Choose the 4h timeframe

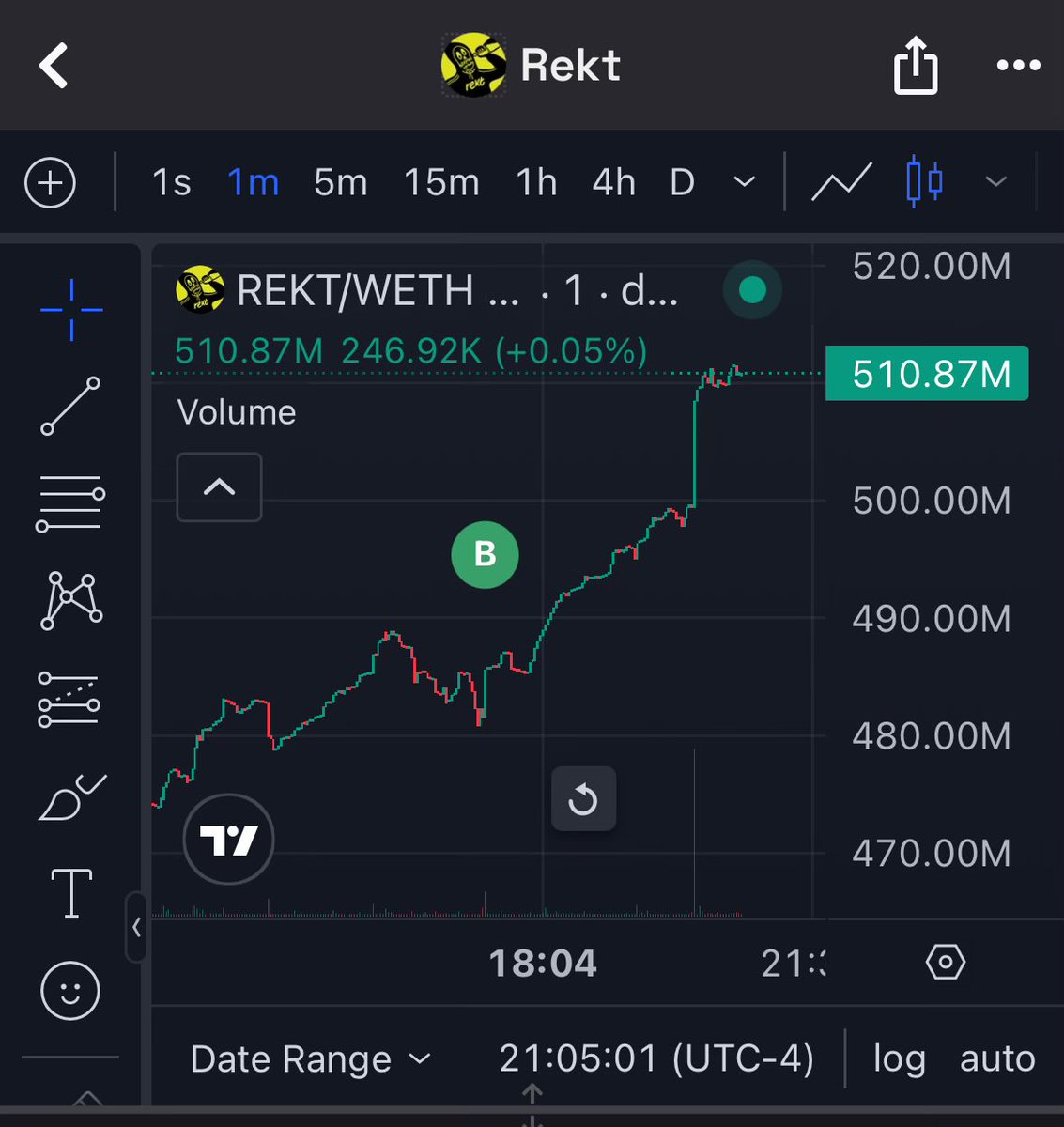pyautogui.click(x=614, y=182)
